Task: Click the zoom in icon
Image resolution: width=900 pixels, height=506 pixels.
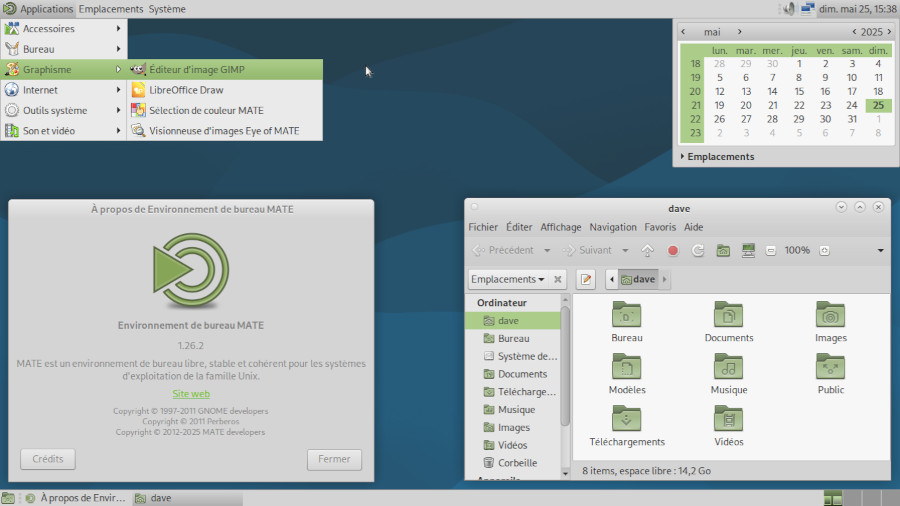Action: click(824, 251)
